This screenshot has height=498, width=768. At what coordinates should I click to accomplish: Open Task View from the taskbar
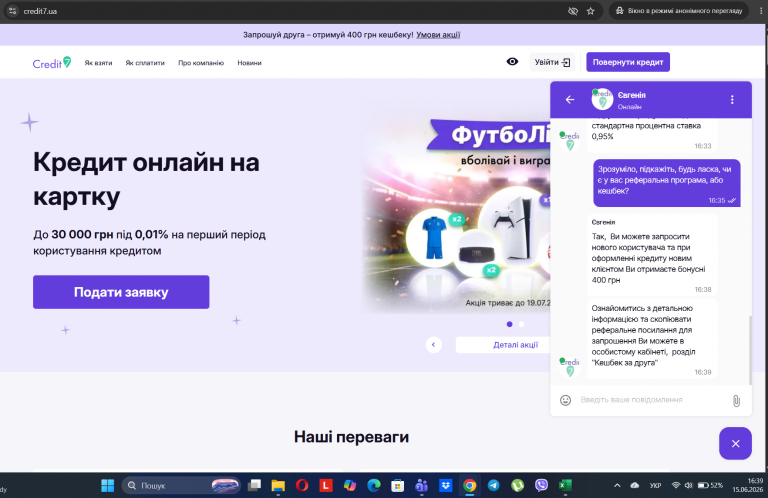[254, 485]
